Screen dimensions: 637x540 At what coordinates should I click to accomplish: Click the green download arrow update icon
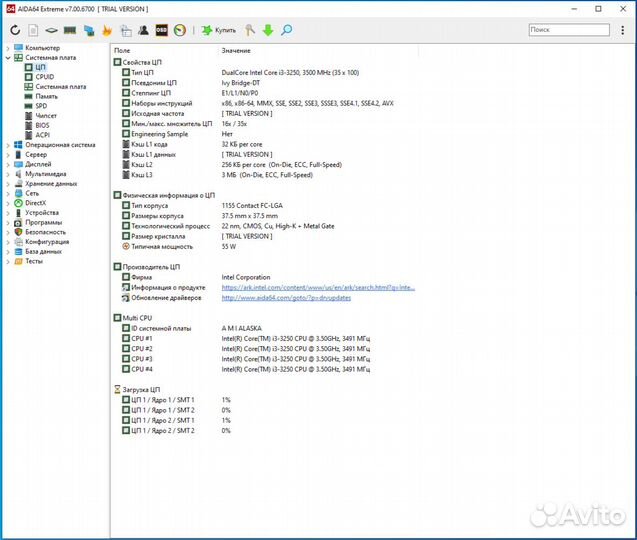point(267,30)
